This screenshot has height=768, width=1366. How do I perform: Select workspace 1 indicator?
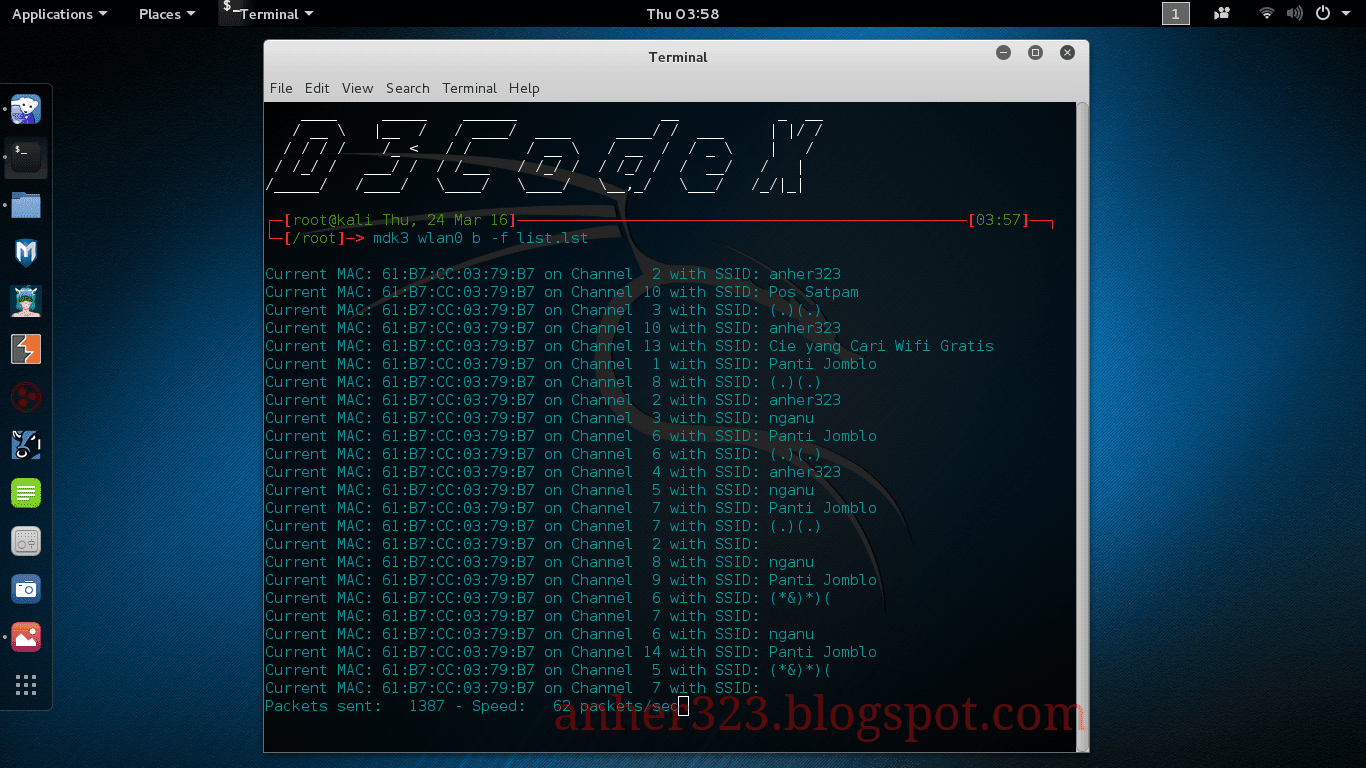1174,13
